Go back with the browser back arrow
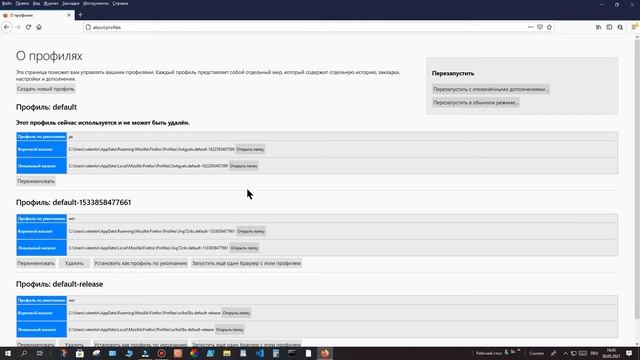 coord(7,27)
